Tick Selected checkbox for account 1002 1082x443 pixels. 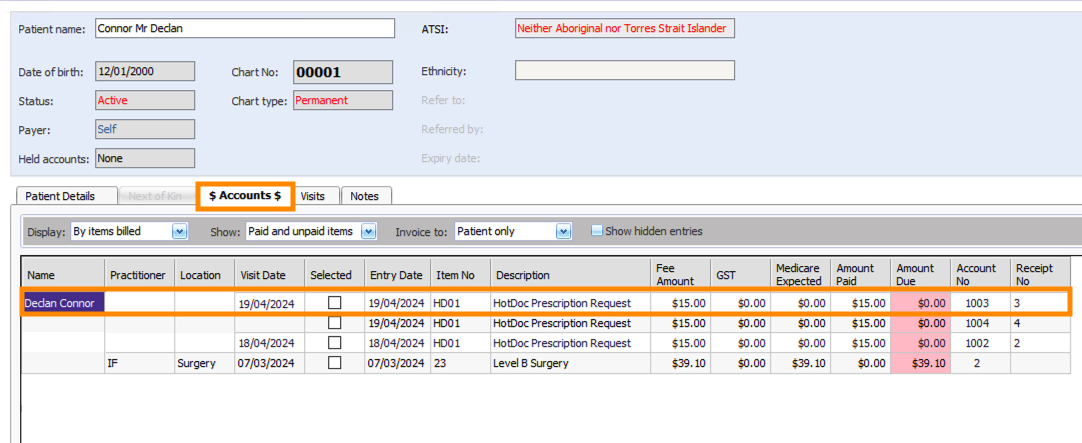[x=335, y=343]
